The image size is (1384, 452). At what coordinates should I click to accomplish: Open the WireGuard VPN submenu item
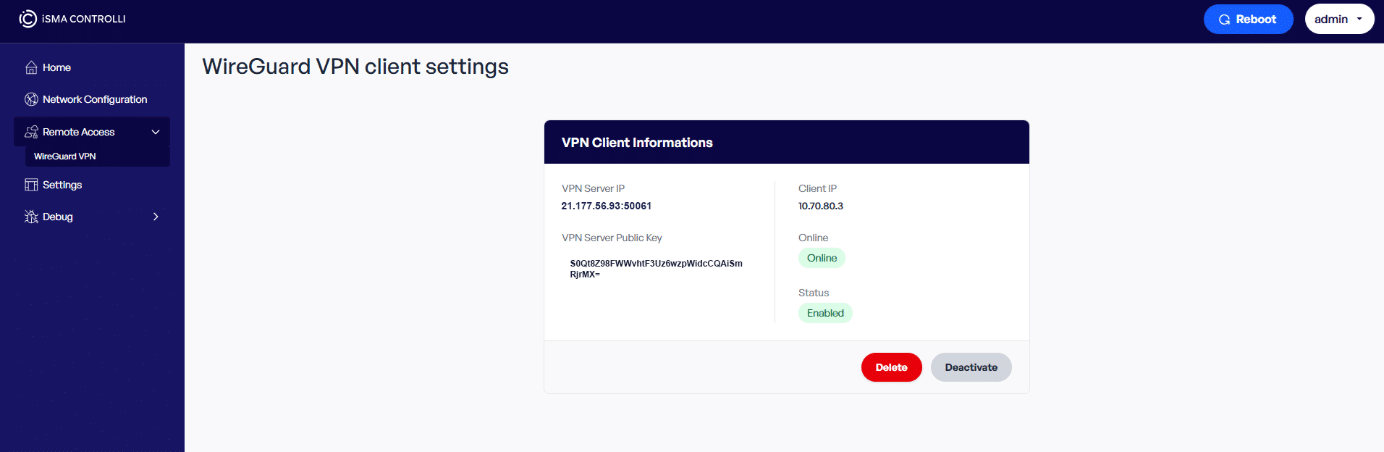[65, 157]
